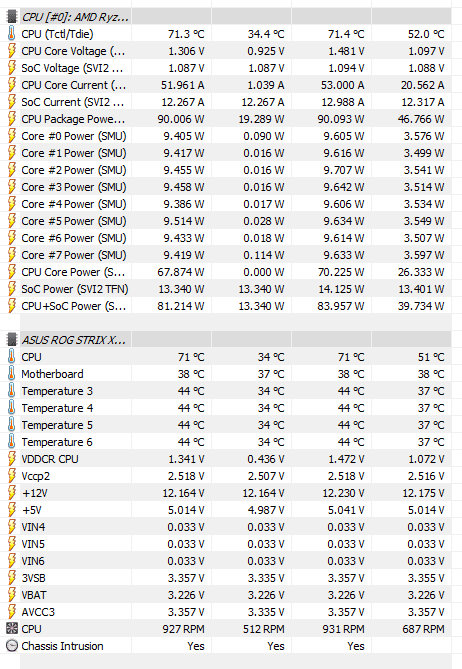Click the 90.093 W maximum package power value

pyautogui.click(x=341, y=119)
